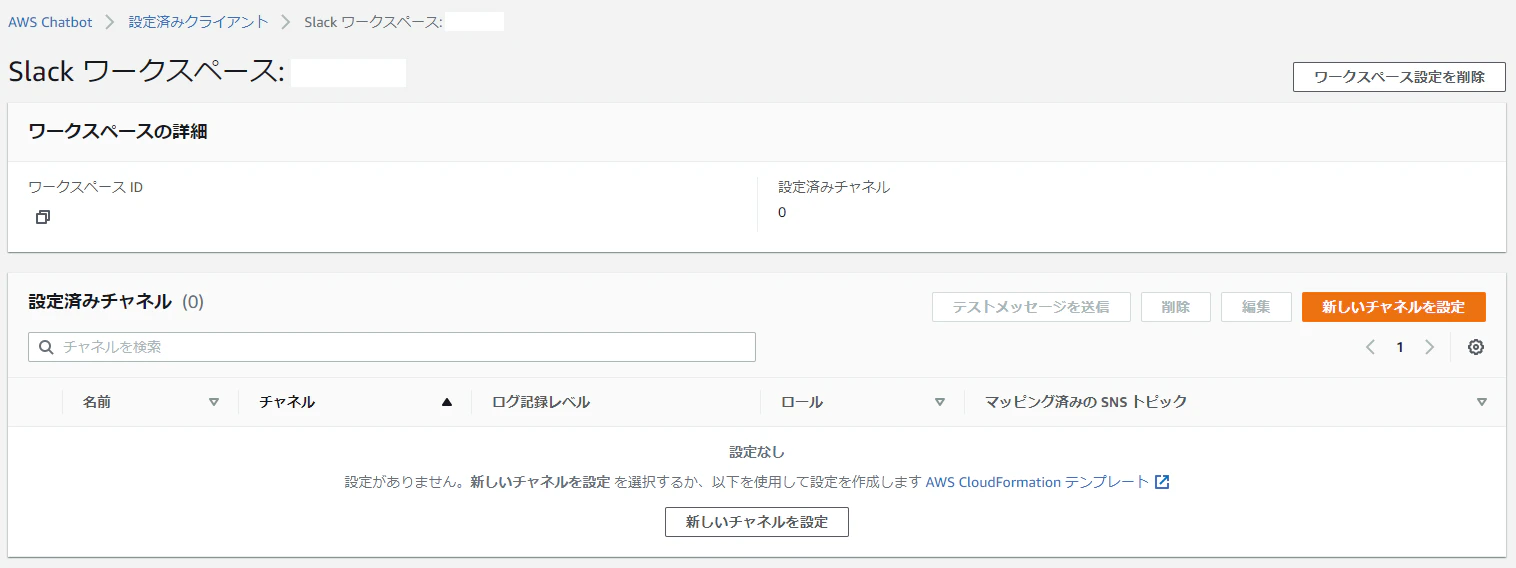Click 削除 button
Image resolution: width=1516 pixels, height=568 pixels.
click(x=1176, y=307)
